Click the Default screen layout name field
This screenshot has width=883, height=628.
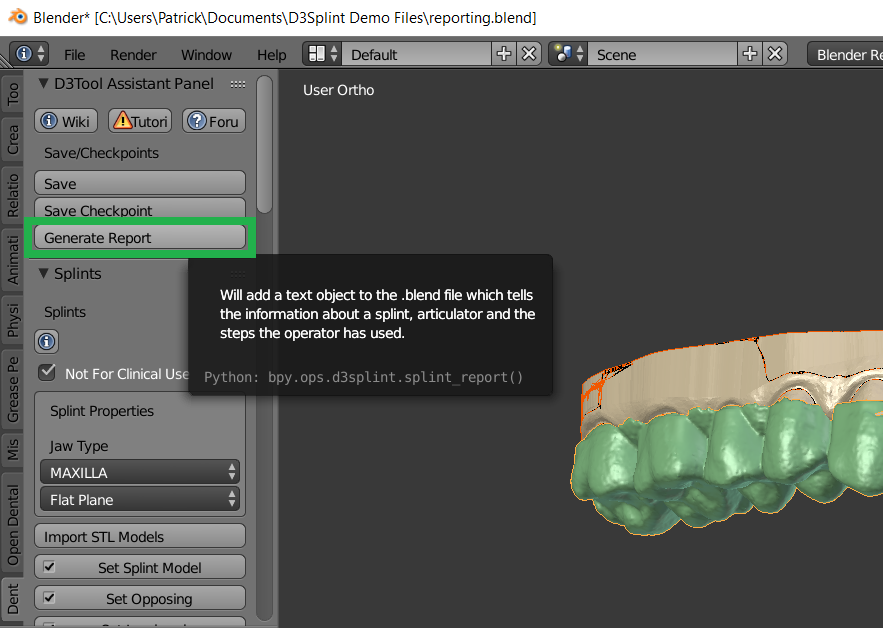pyautogui.click(x=416, y=54)
